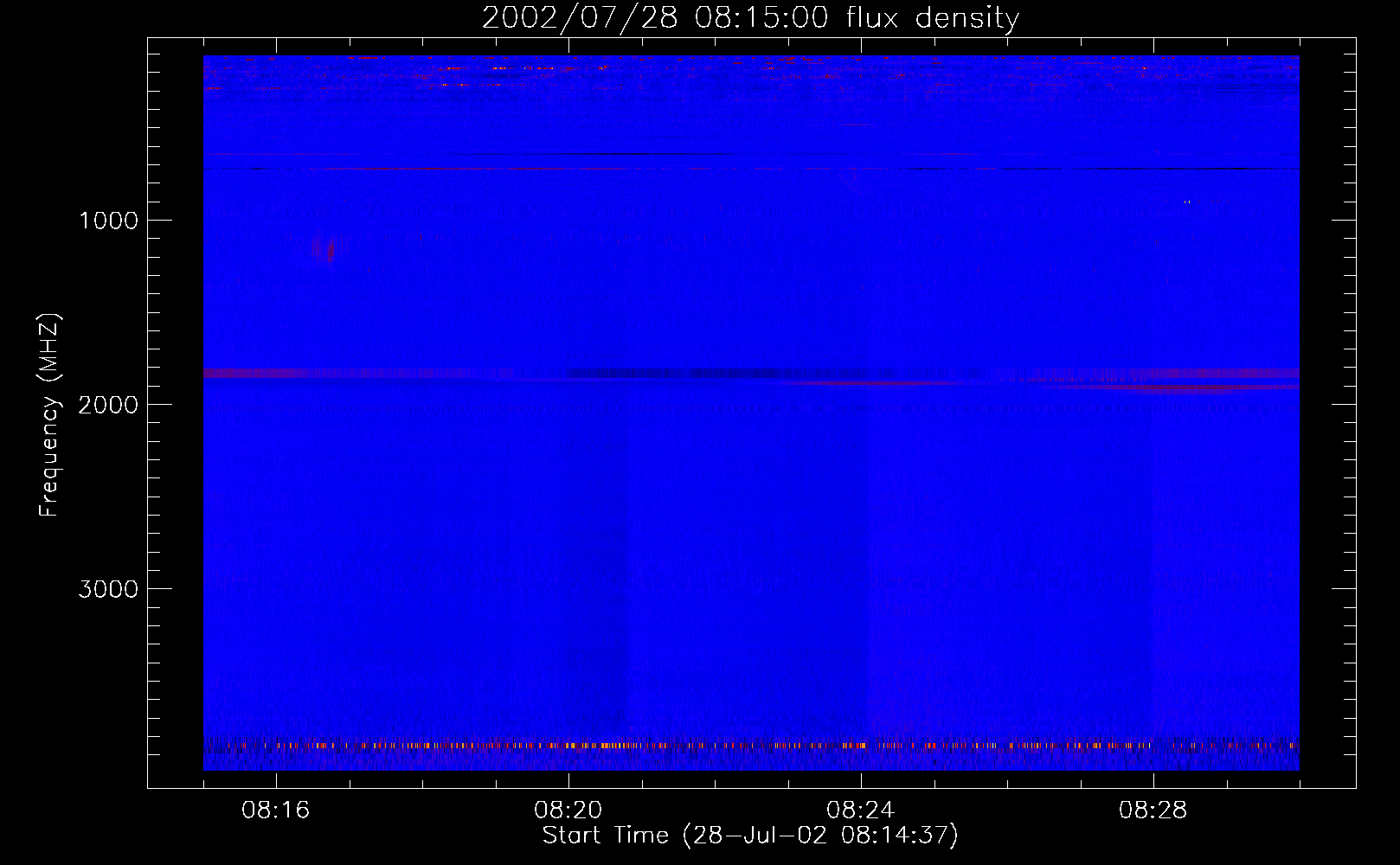Click the plot title '2002/07/28 08:15:00 flux density'
The height and width of the screenshot is (865, 1400).
750,17
